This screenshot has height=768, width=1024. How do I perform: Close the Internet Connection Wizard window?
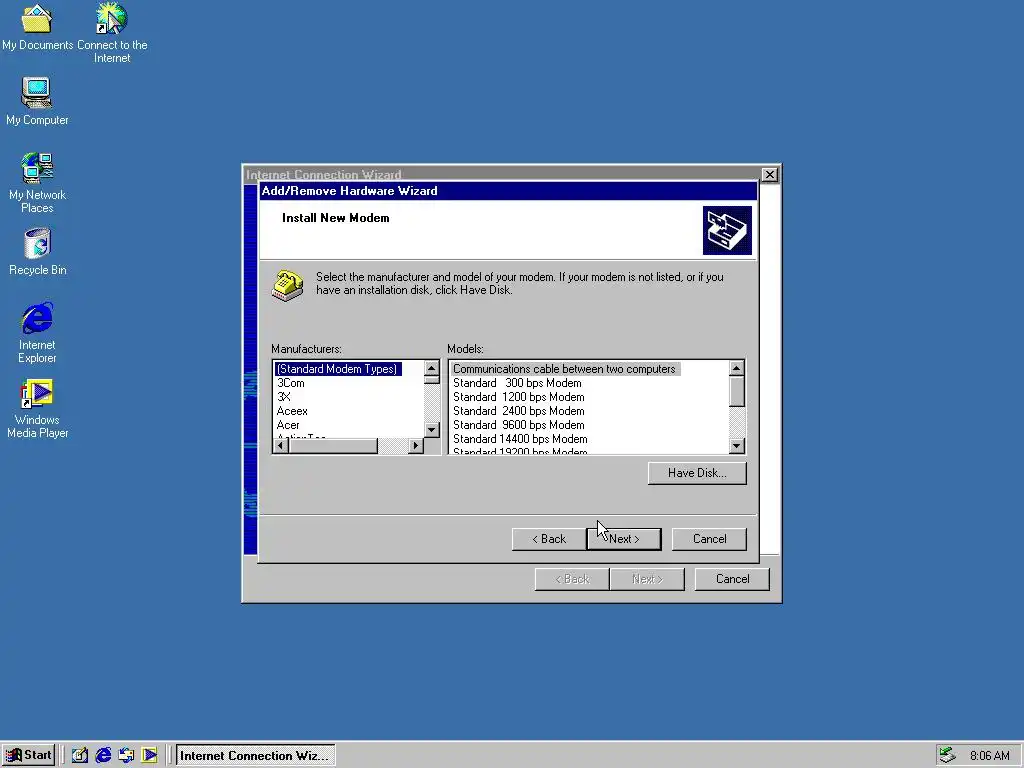pos(770,174)
